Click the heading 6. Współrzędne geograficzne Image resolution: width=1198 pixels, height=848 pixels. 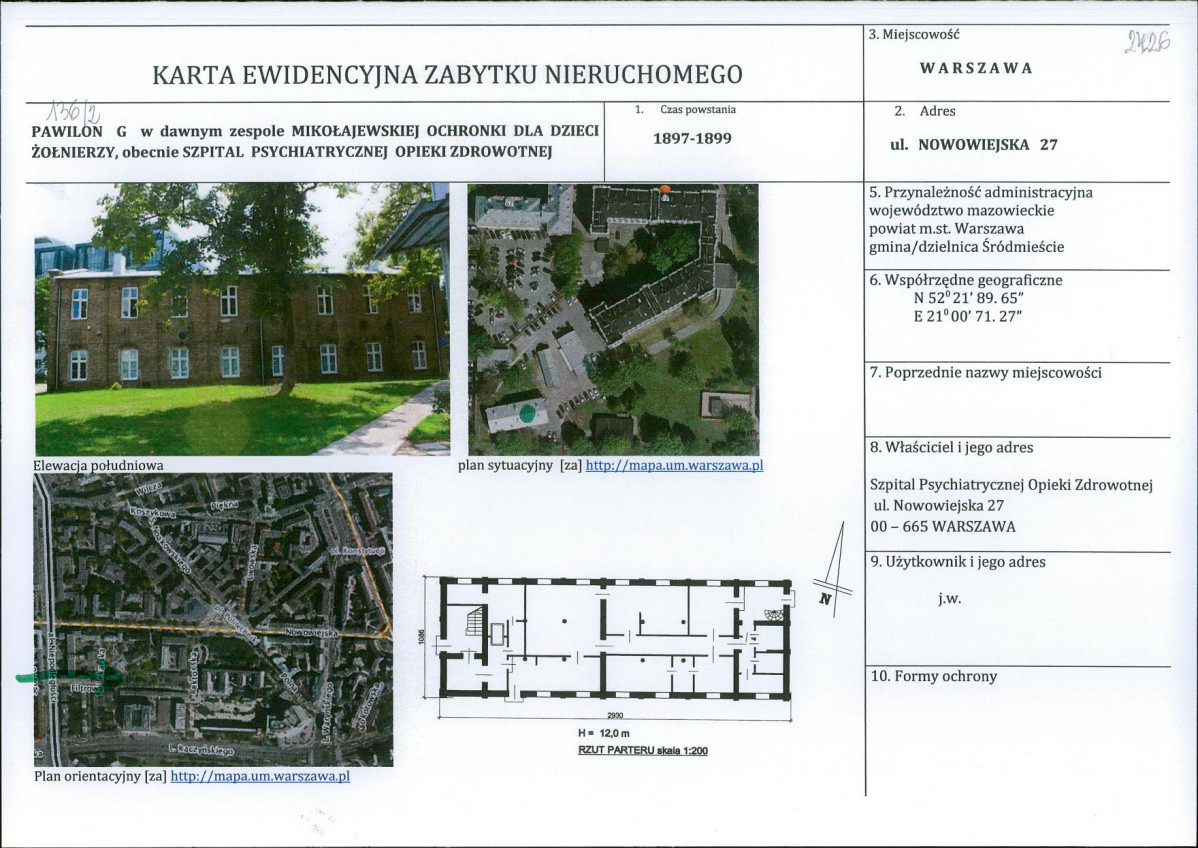[966, 280]
